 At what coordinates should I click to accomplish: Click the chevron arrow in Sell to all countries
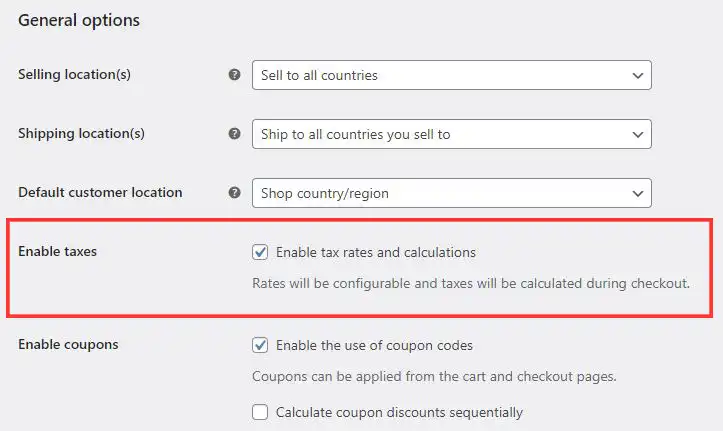638,76
